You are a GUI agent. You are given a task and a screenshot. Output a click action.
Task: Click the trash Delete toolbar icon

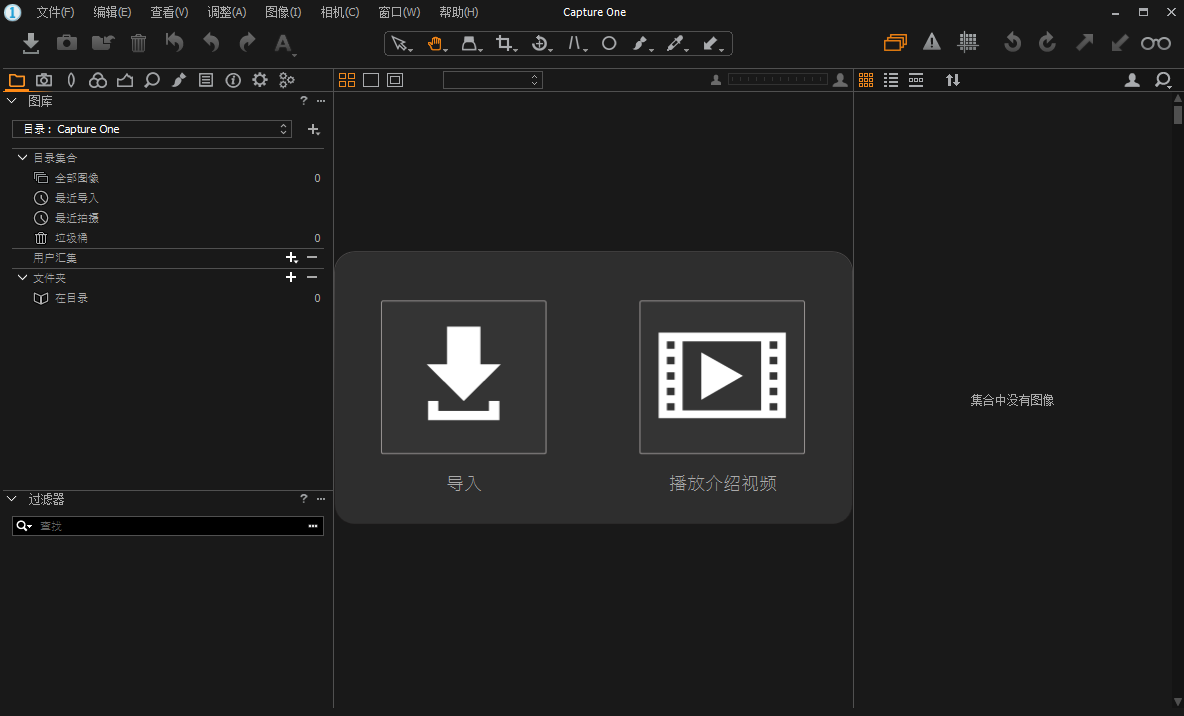138,43
